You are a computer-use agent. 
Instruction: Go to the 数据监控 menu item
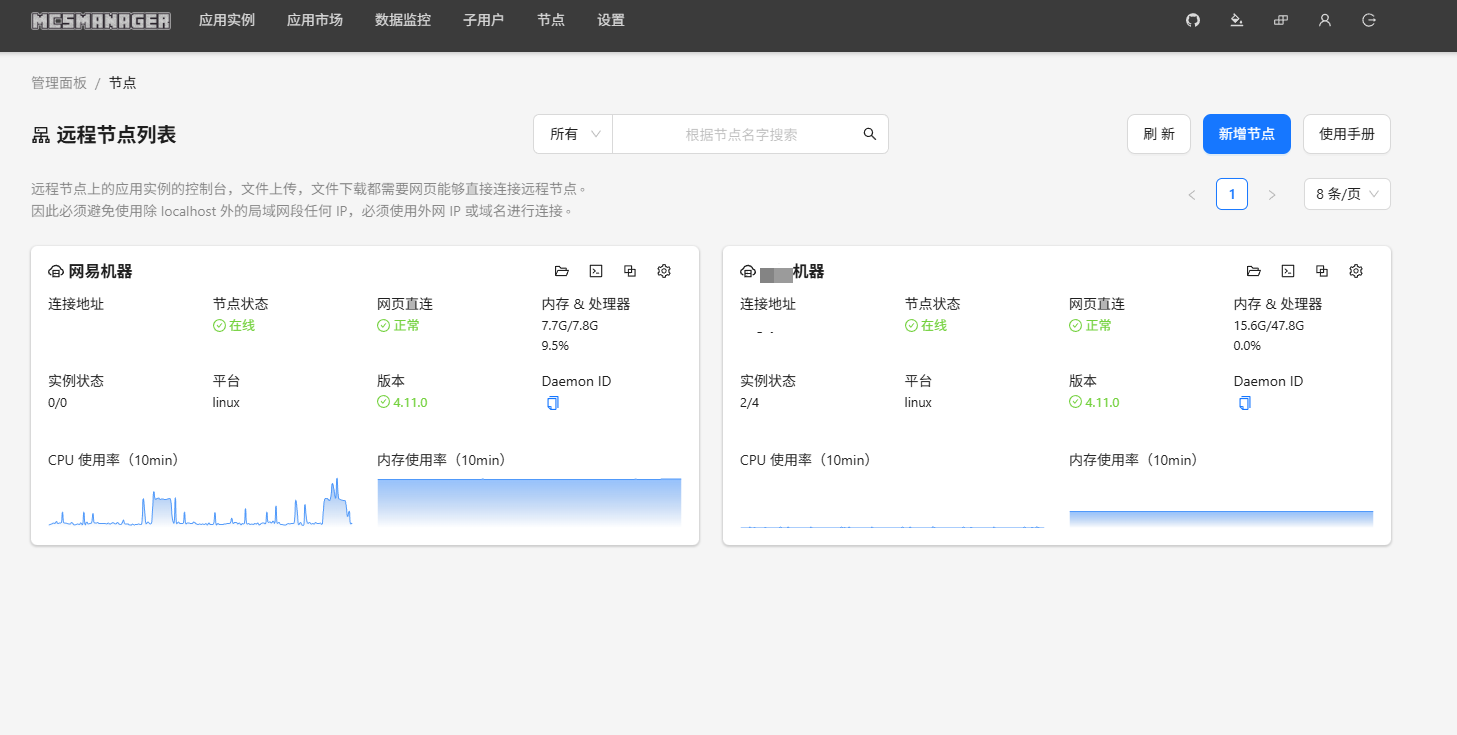403,20
